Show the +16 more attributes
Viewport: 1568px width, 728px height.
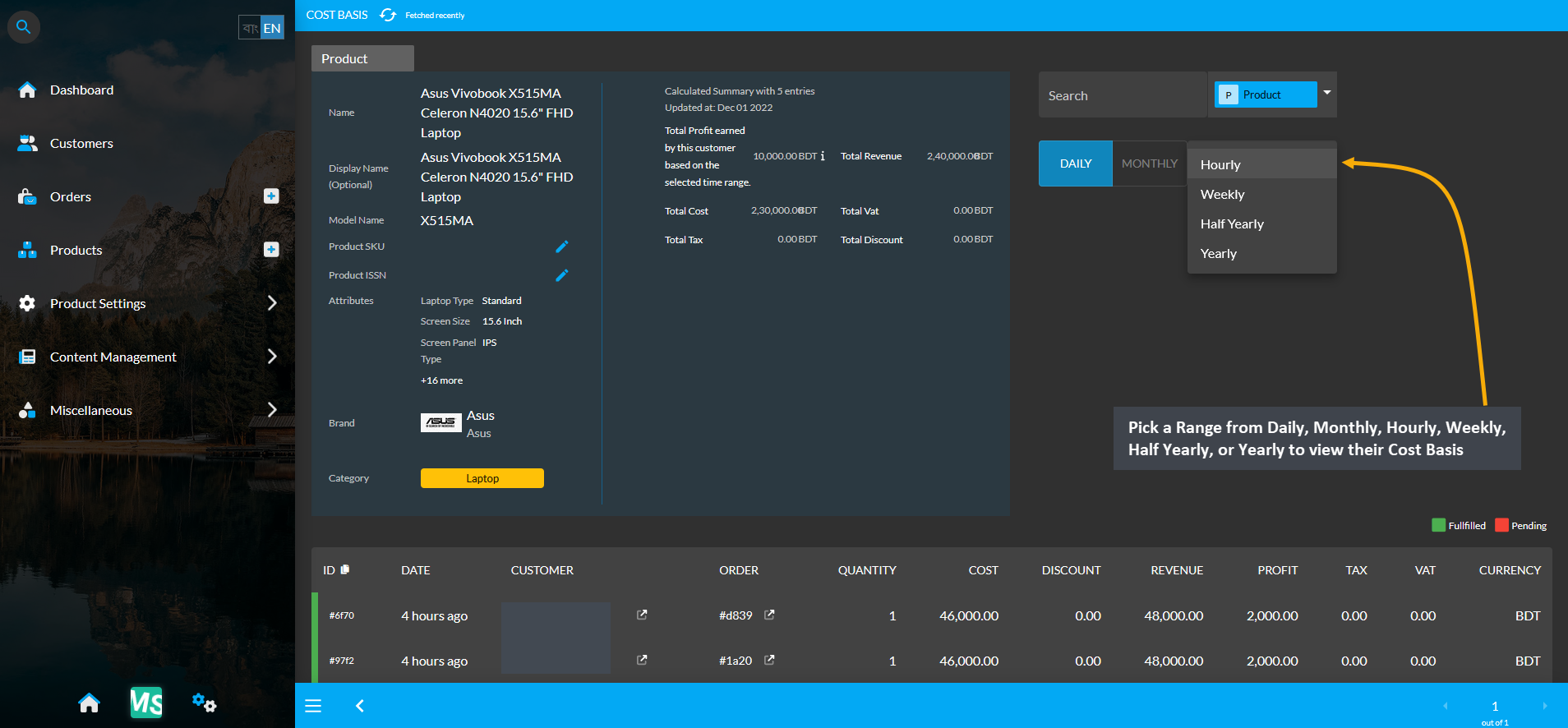[442, 380]
